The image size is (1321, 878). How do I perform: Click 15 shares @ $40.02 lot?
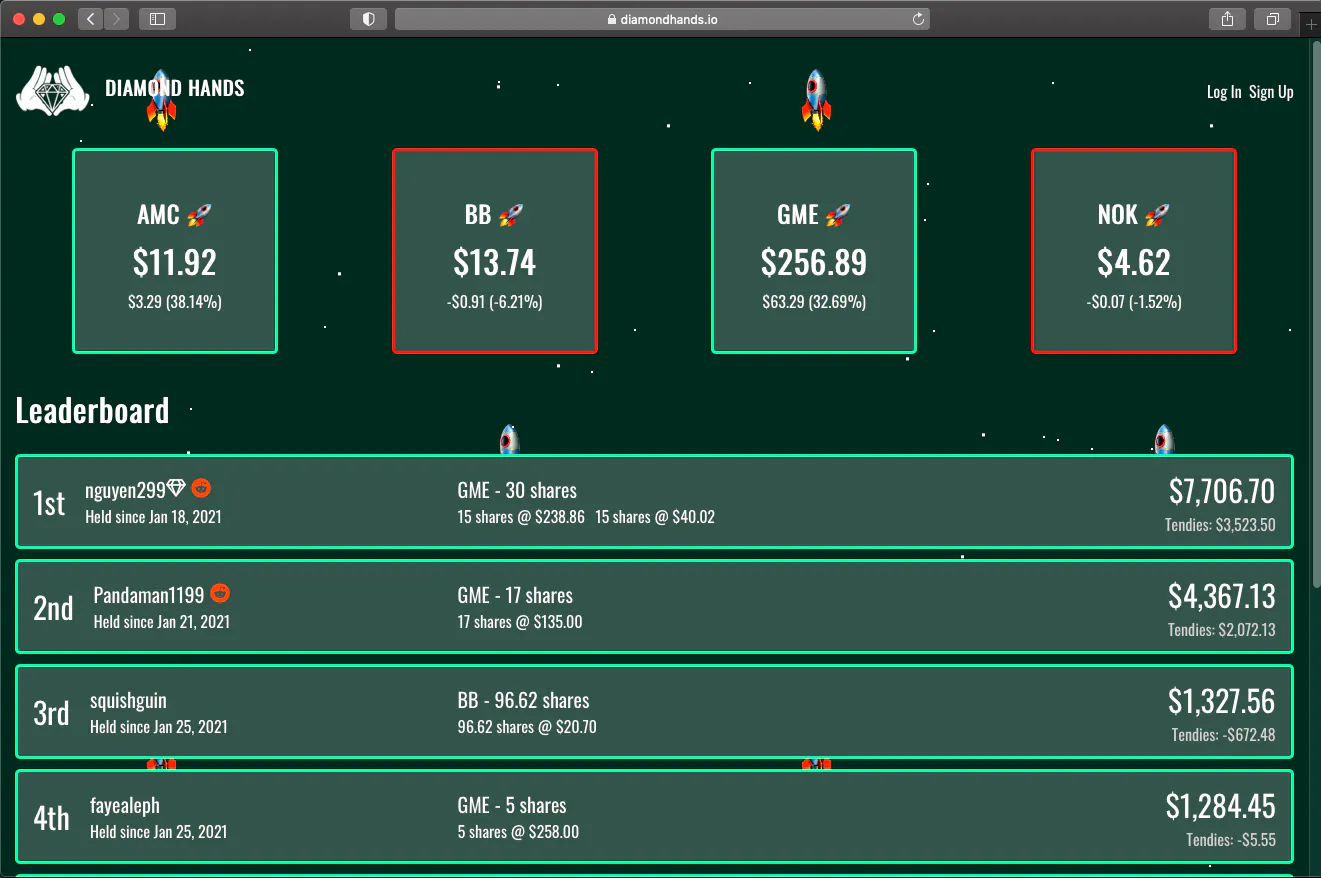655,517
